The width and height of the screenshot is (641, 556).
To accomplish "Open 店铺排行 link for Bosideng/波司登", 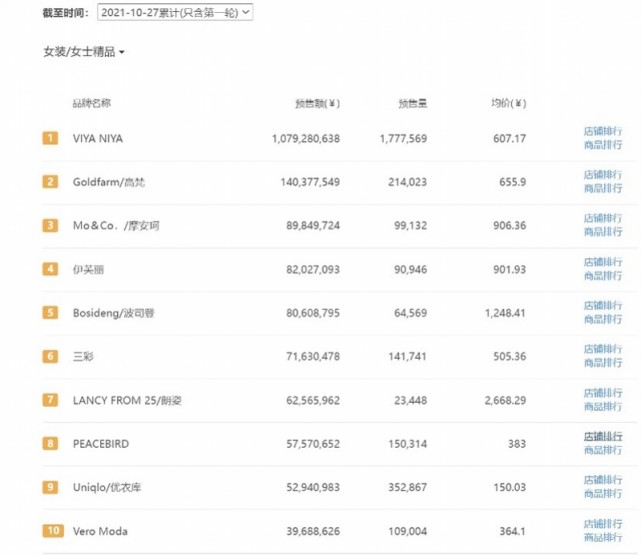I will pyautogui.click(x=603, y=306).
